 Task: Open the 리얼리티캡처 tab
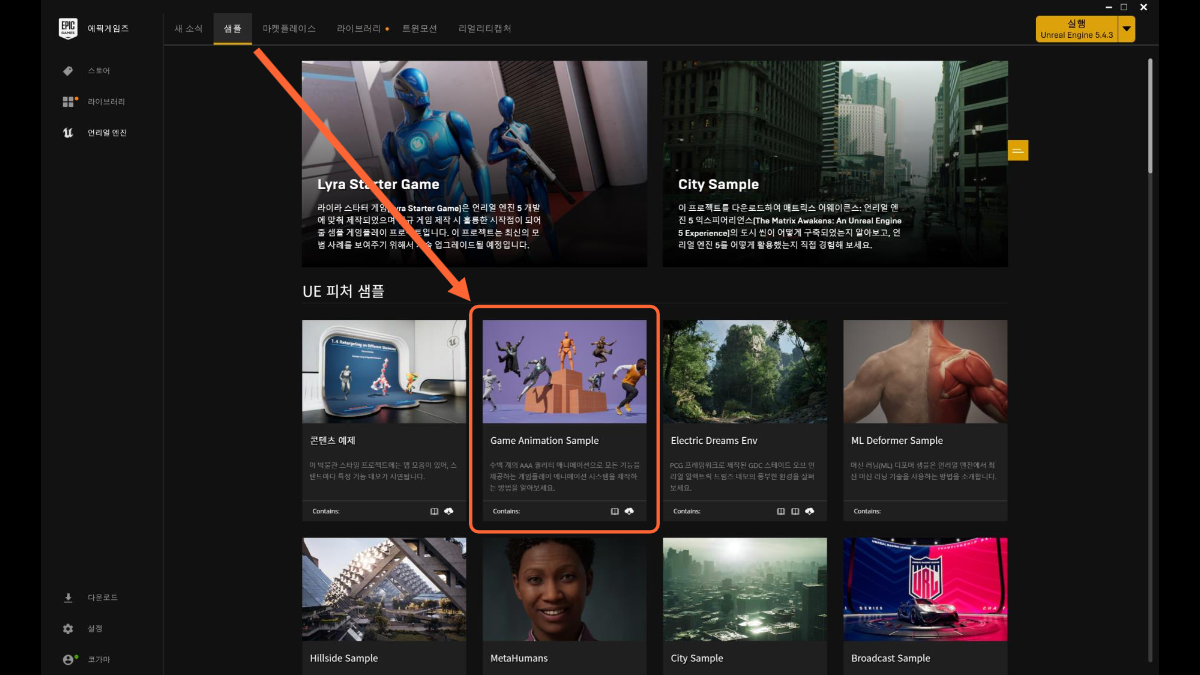485,29
